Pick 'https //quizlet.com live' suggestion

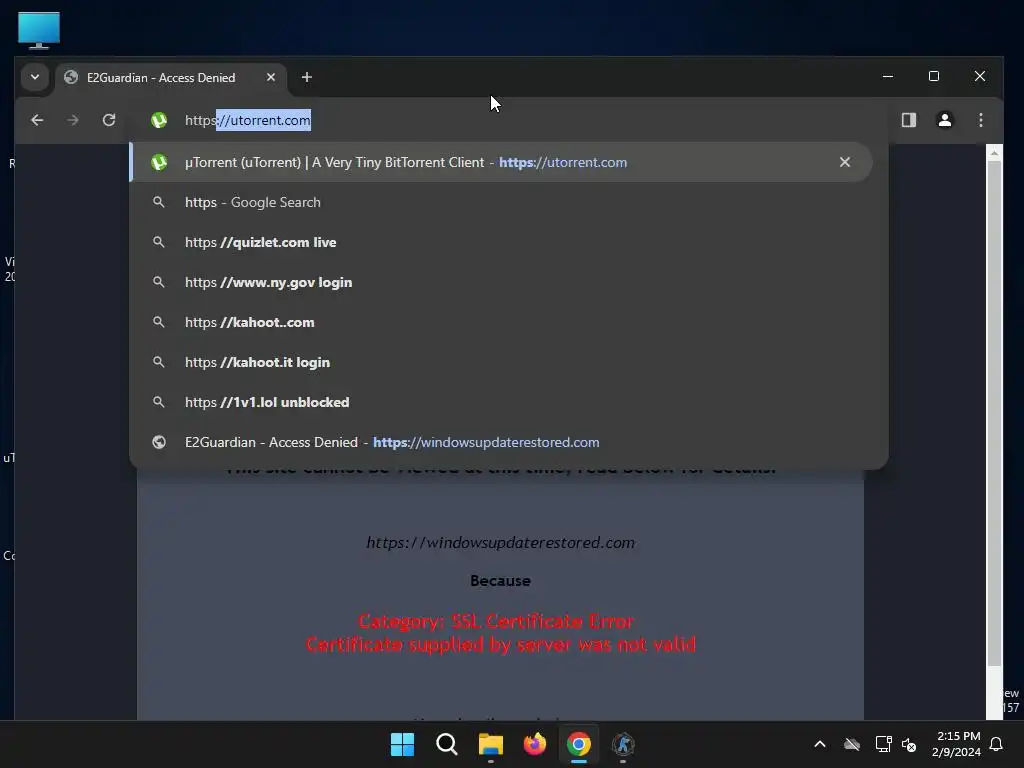(x=501, y=242)
